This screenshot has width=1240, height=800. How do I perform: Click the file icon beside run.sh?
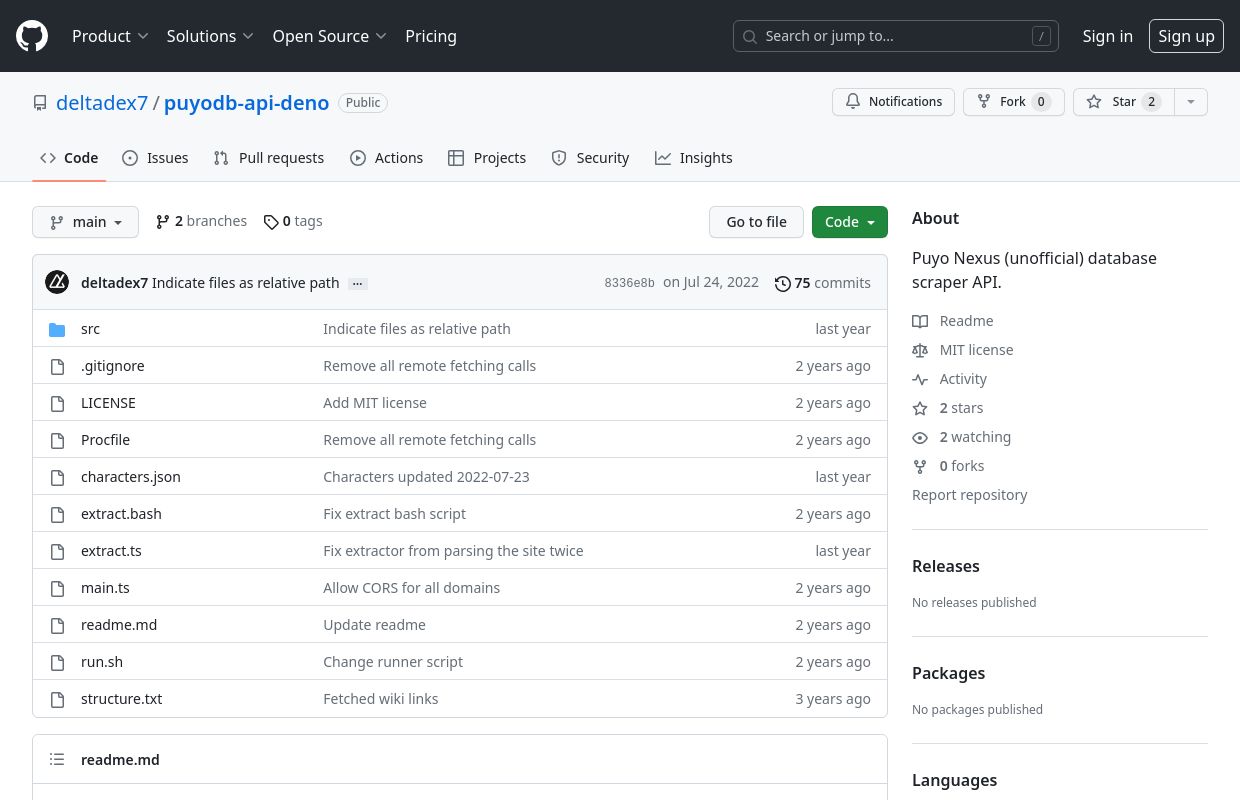pyautogui.click(x=57, y=662)
